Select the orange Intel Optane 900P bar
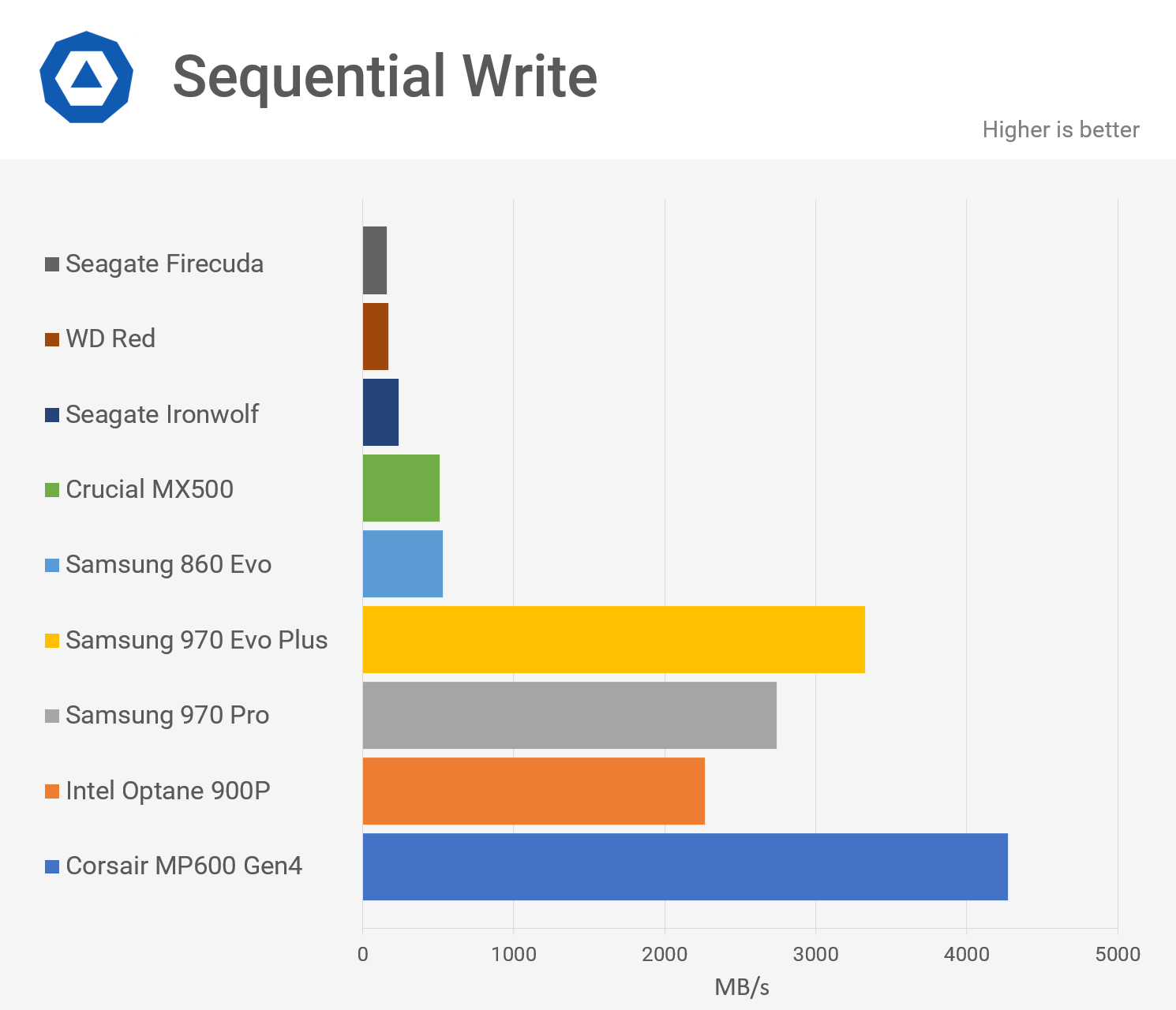 tap(533, 791)
